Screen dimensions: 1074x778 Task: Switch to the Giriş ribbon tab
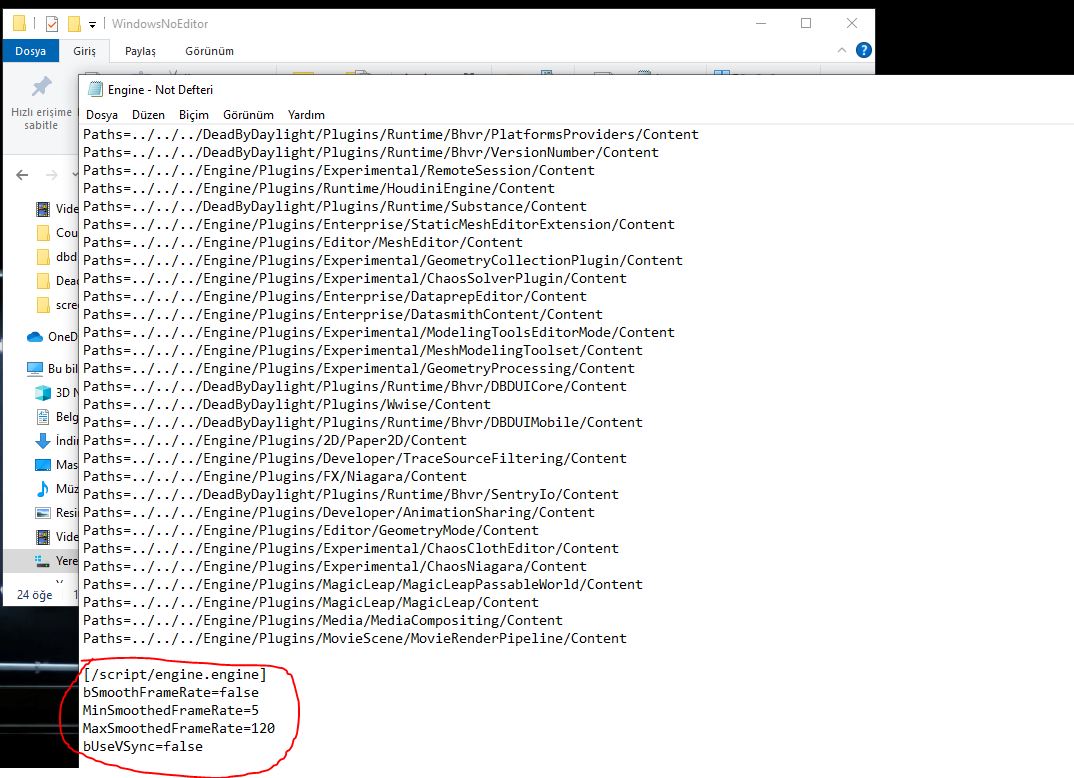pyautogui.click(x=84, y=51)
